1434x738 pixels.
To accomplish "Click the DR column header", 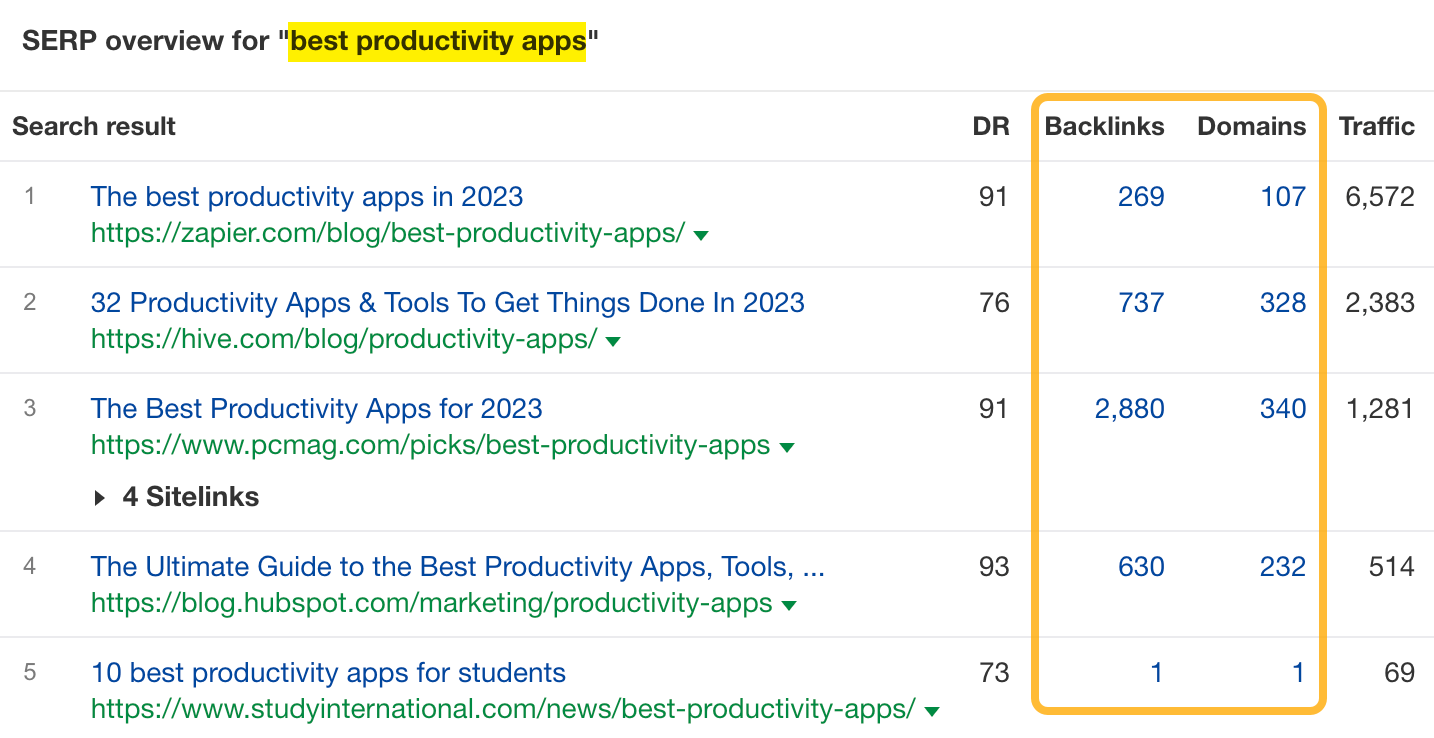I will tap(991, 126).
